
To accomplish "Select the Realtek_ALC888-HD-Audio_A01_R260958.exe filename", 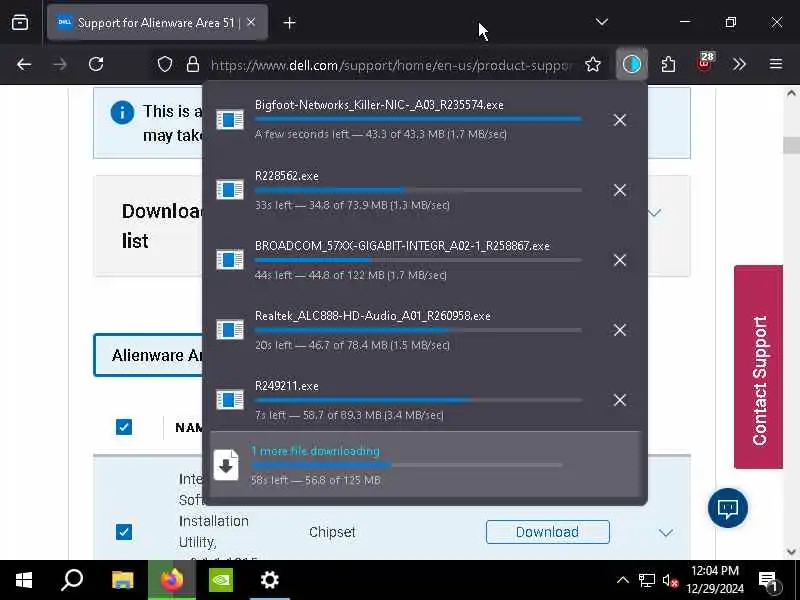I will coord(372,316).
